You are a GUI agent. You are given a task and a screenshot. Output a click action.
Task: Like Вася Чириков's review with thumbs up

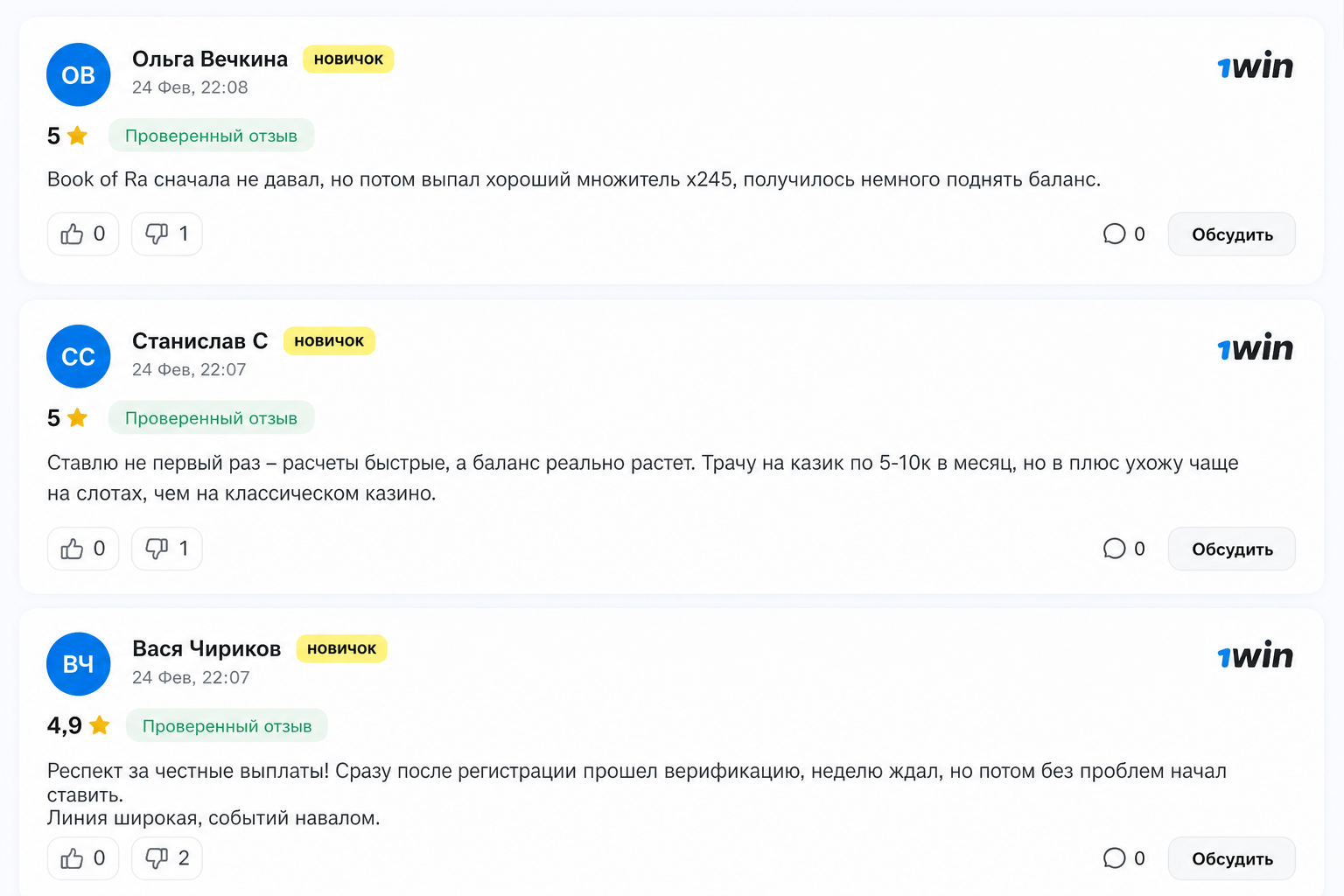pyautogui.click(x=83, y=858)
